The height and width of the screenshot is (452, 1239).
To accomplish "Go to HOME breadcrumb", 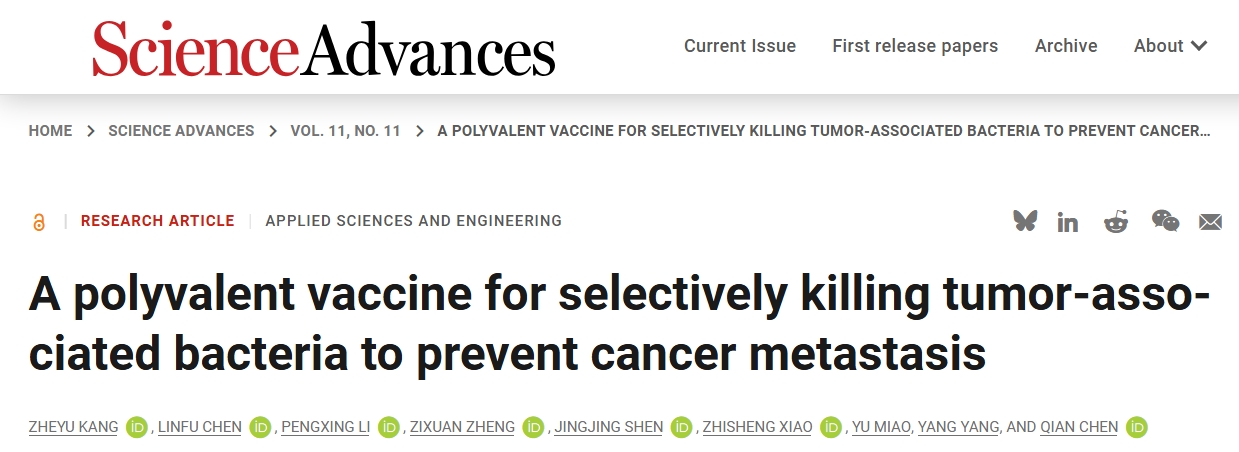I will [51, 131].
